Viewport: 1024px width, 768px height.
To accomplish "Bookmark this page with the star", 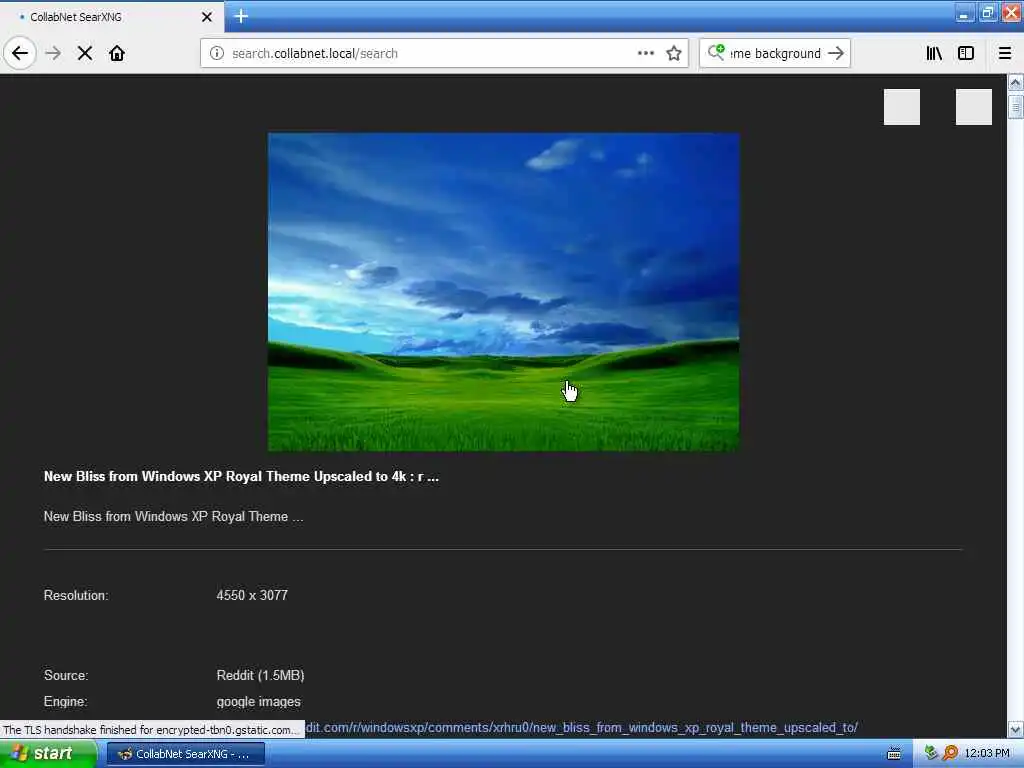I will point(674,53).
